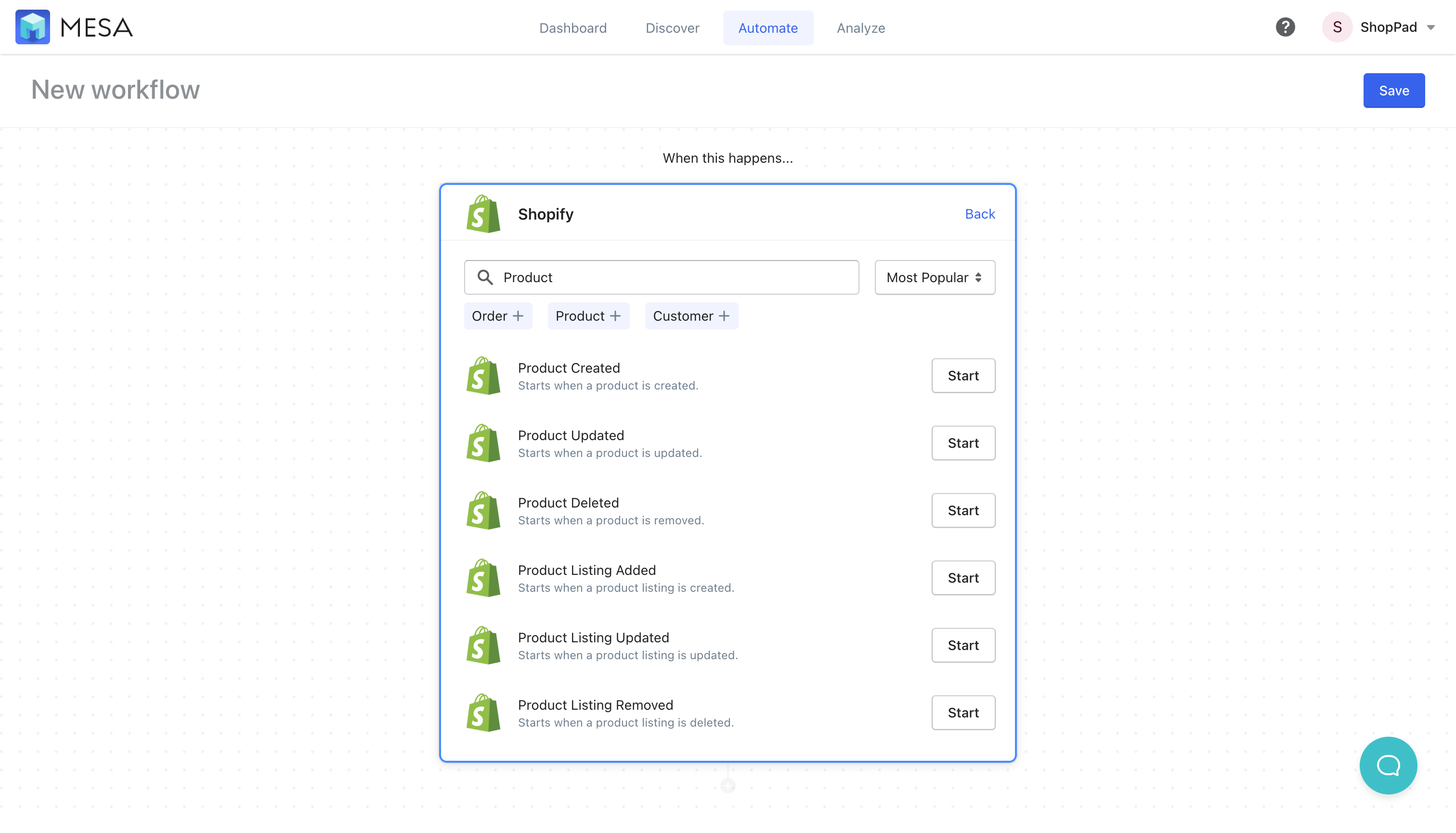The height and width of the screenshot is (833, 1456).
Task: Add the Customer filter tag
Action: [691, 316]
